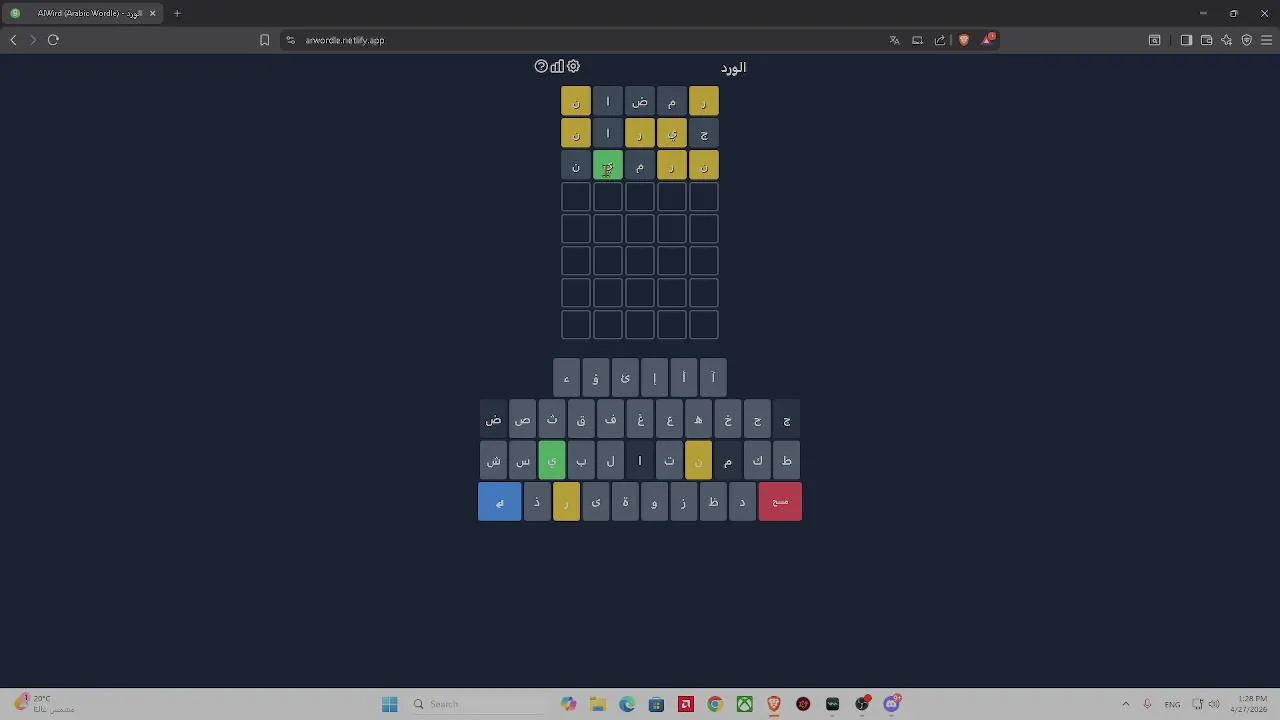Click the ز key on the keyboard
1280x720 pixels.
pos(684,502)
